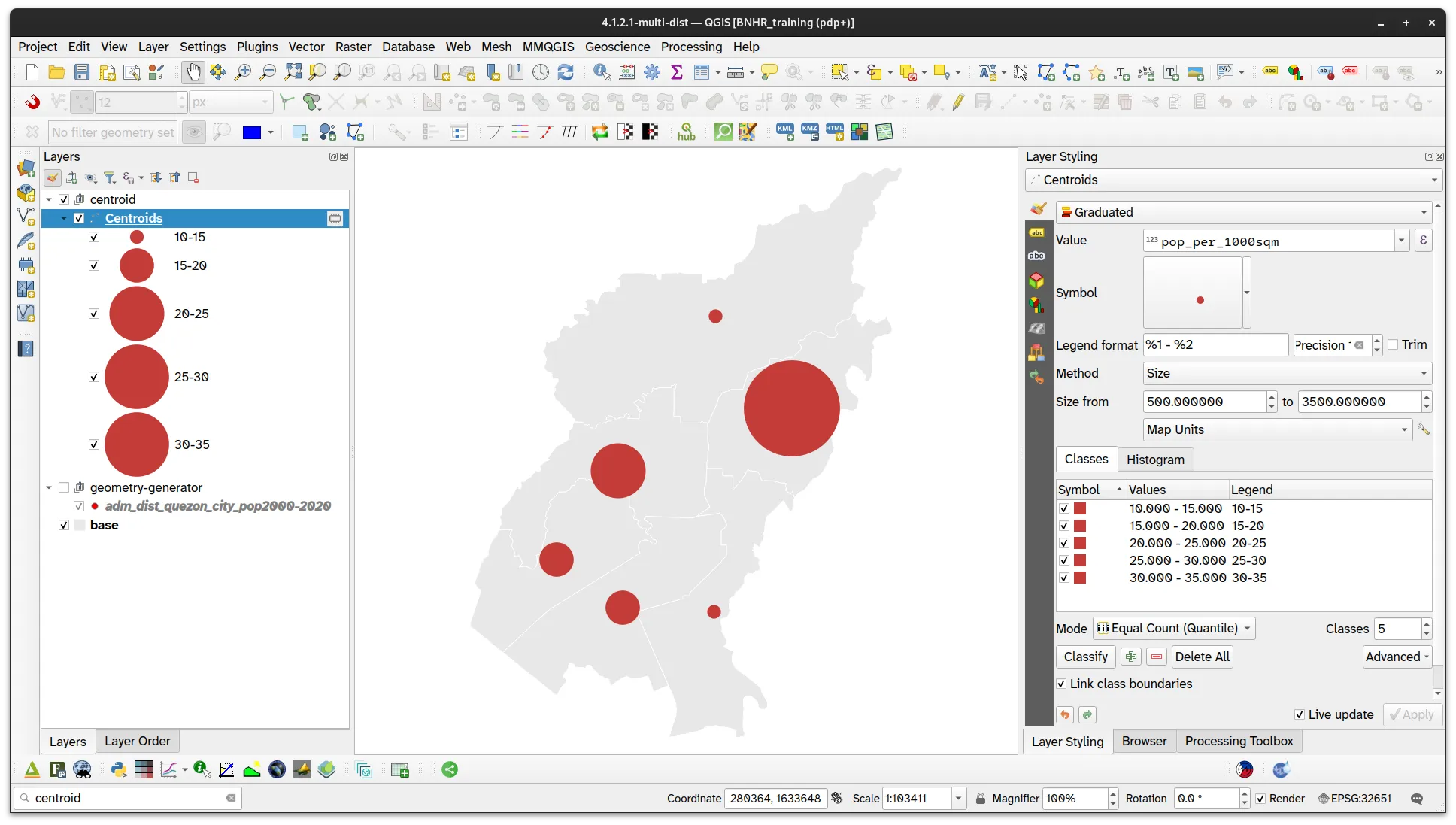This screenshot has height=825, width=1456.
Task: Switch to the Histogram tab
Action: (1155, 459)
